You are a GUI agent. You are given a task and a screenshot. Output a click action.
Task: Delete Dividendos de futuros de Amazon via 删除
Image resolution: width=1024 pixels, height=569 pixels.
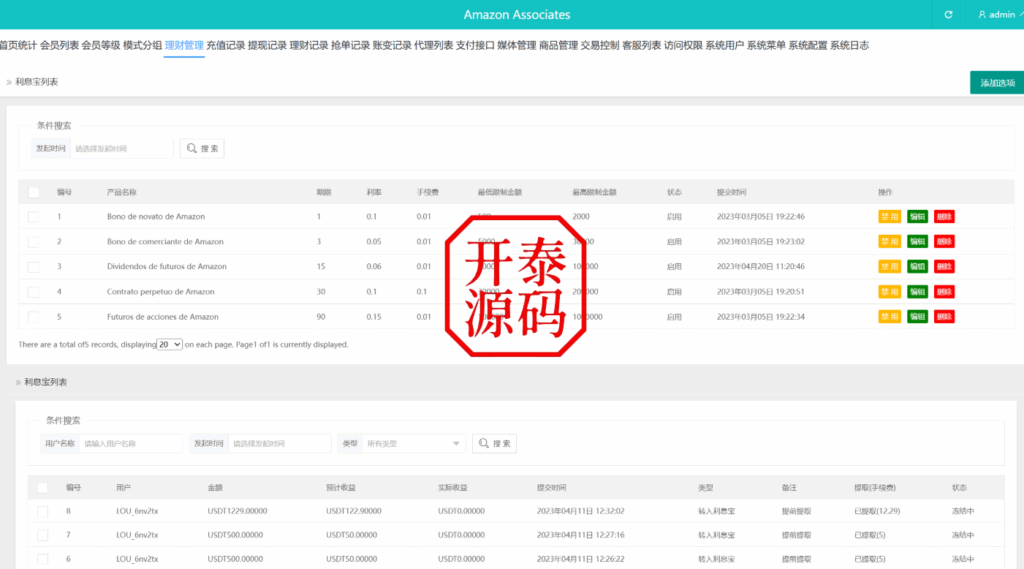tap(944, 267)
